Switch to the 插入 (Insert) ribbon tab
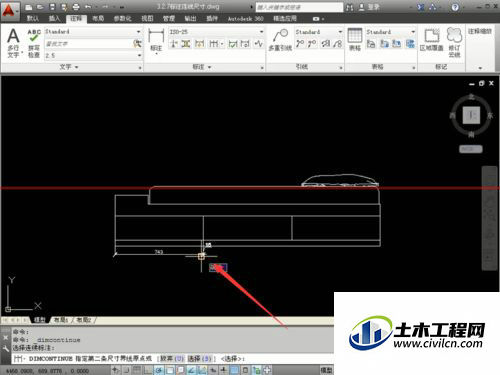The width and height of the screenshot is (500, 375). pos(54,18)
